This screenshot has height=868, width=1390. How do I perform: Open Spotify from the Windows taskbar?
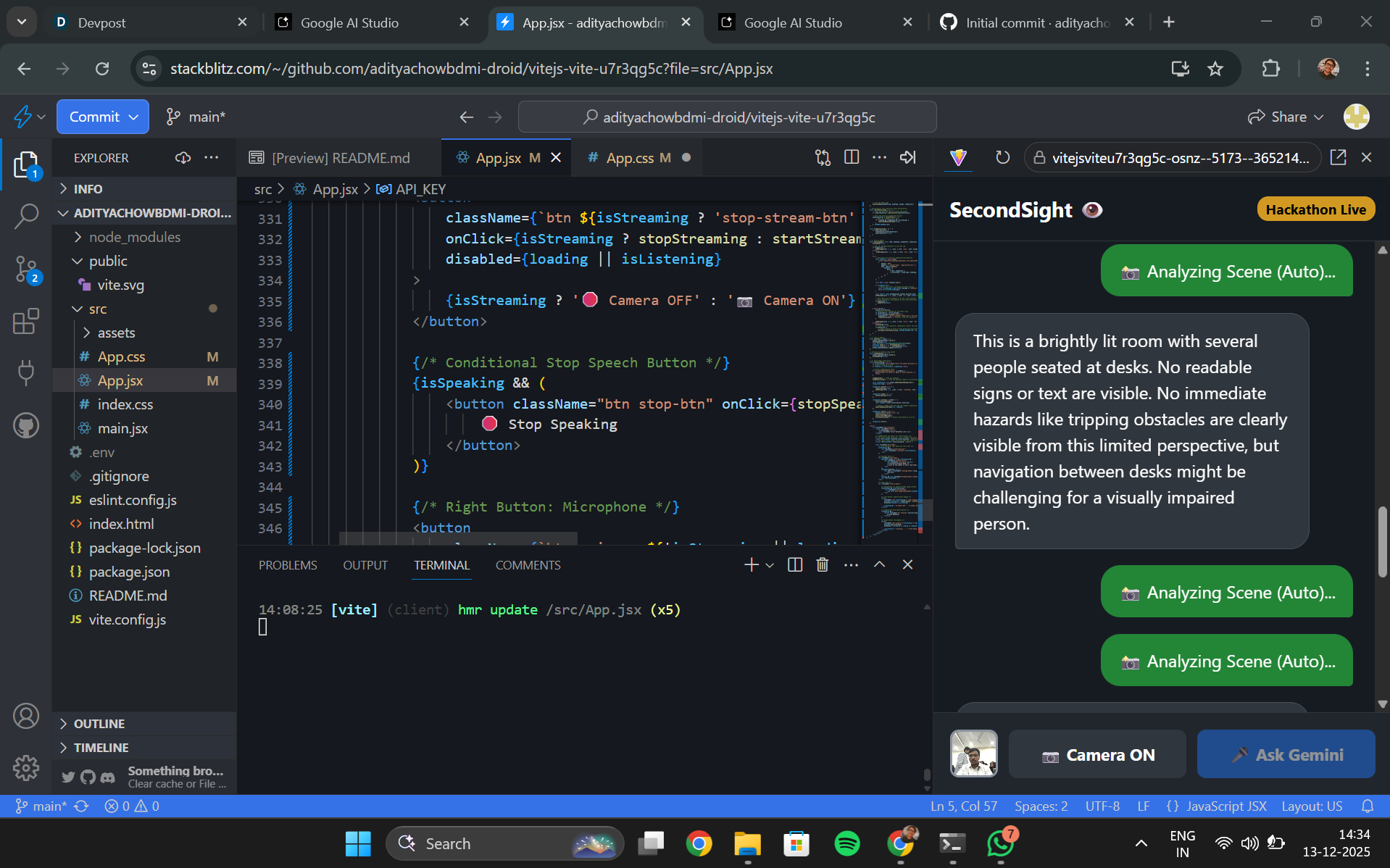[846, 843]
